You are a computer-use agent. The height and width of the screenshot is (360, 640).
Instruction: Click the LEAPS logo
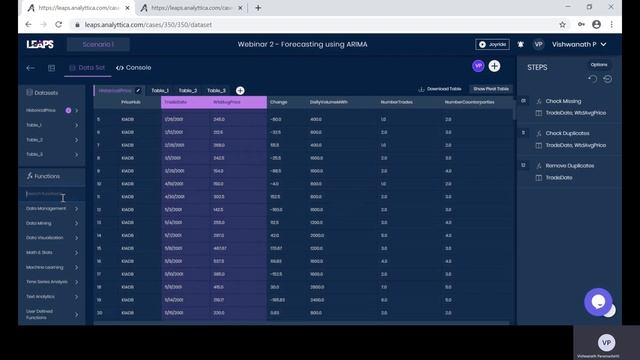click(x=40, y=44)
